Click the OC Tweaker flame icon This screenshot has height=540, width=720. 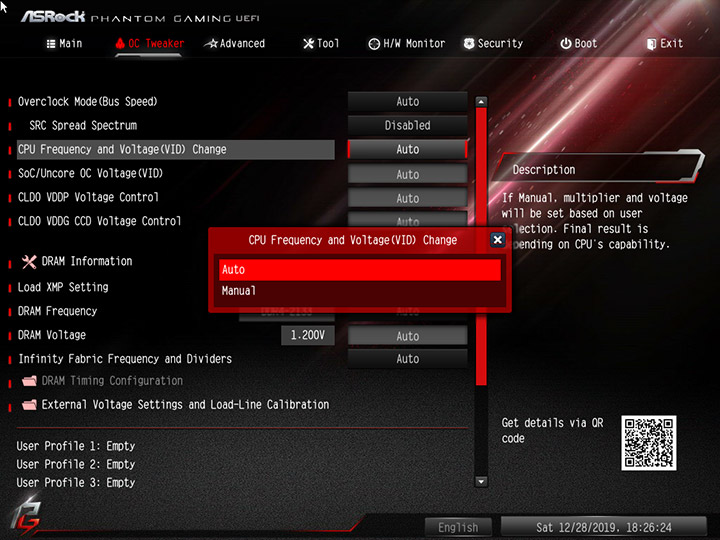click(x=120, y=43)
